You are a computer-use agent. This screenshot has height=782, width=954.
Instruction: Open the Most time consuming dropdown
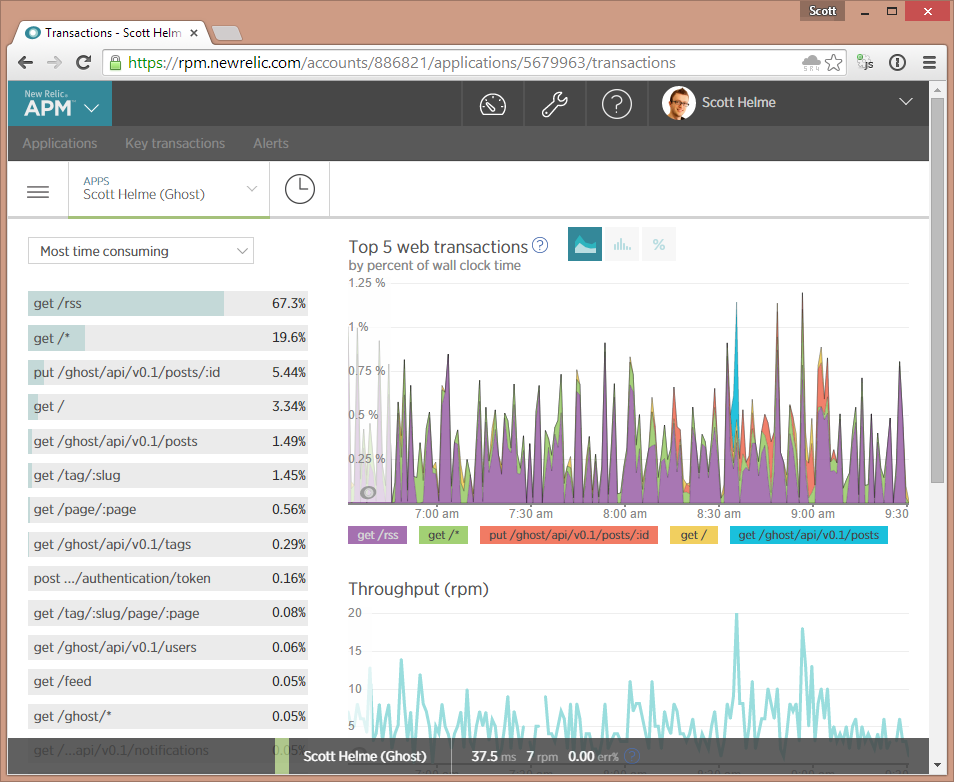[x=141, y=251]
